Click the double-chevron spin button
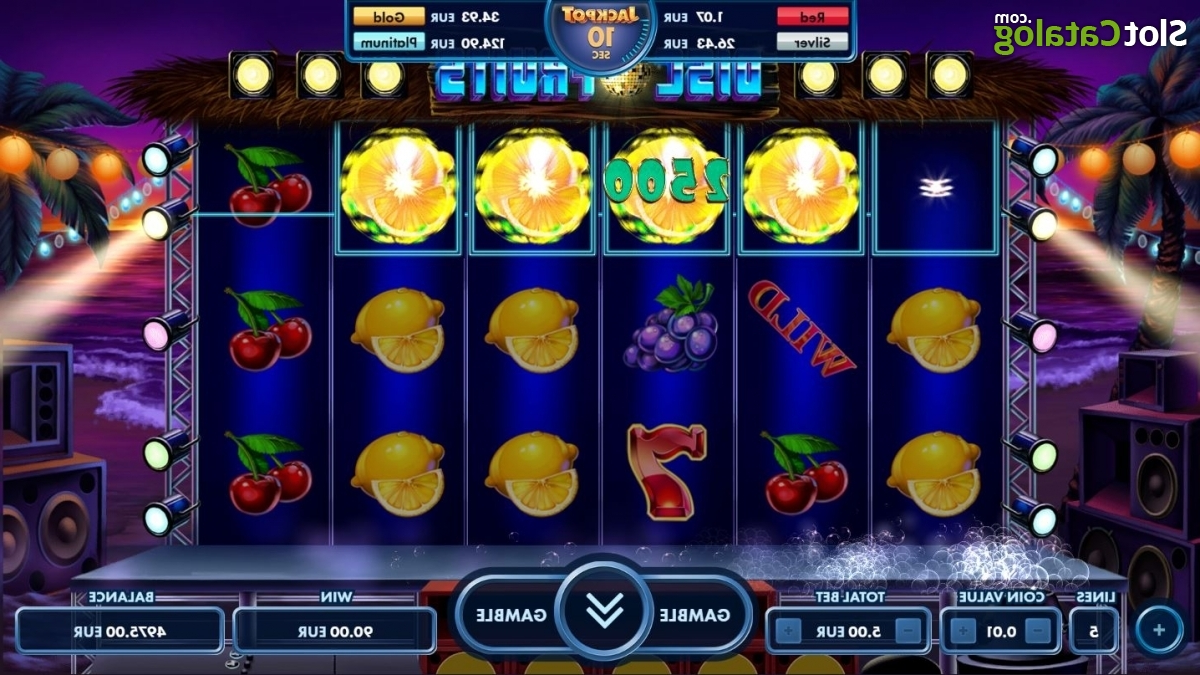 click(x=604, y=611)
